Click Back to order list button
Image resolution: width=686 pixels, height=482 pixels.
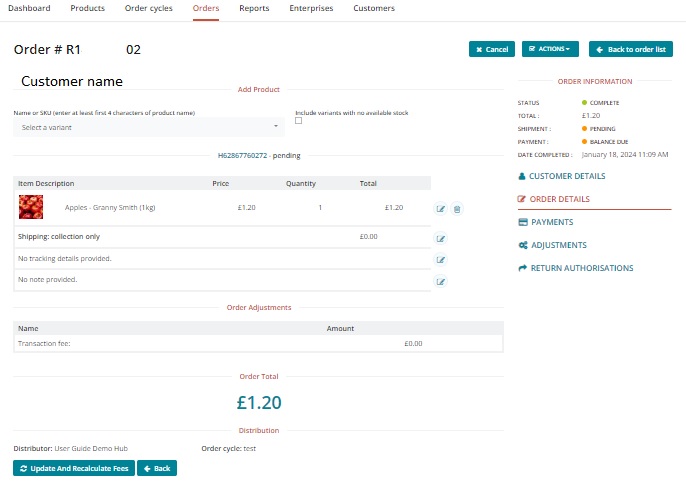630,49
